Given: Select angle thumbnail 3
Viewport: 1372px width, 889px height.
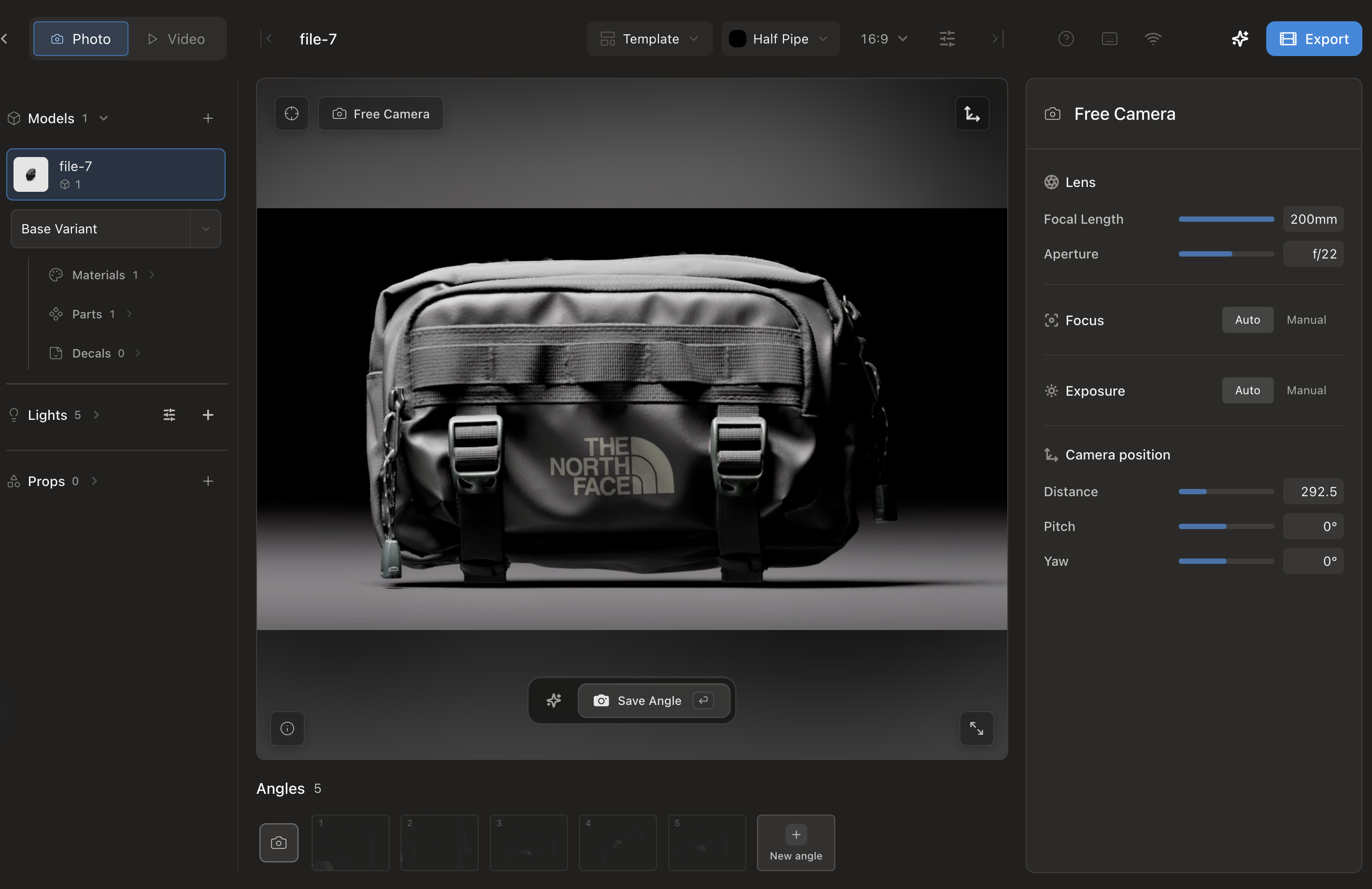Looking at the screenshot, I should (x=529, y=842).
